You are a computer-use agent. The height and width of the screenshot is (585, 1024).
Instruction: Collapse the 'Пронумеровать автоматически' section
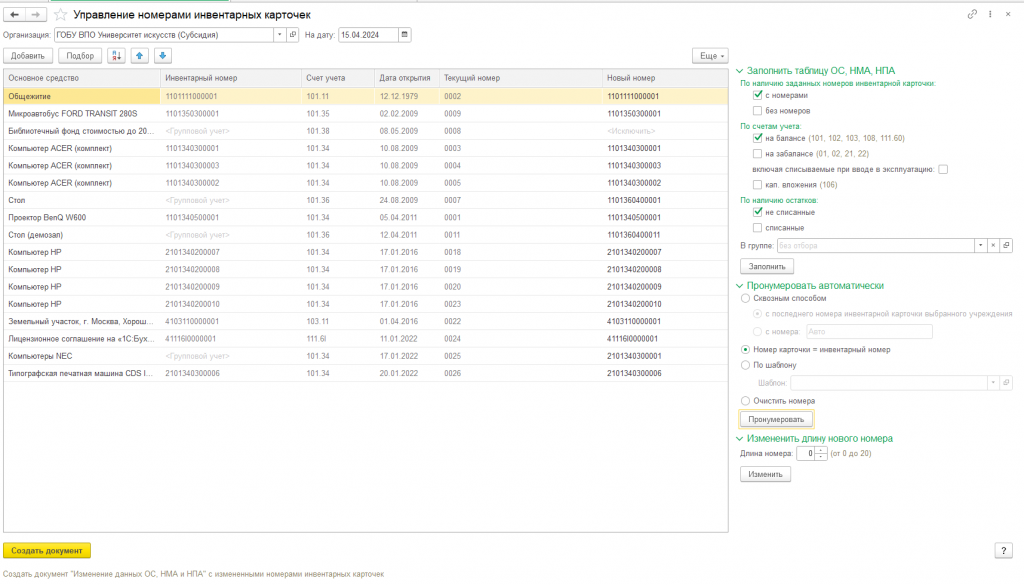[739, 286]
